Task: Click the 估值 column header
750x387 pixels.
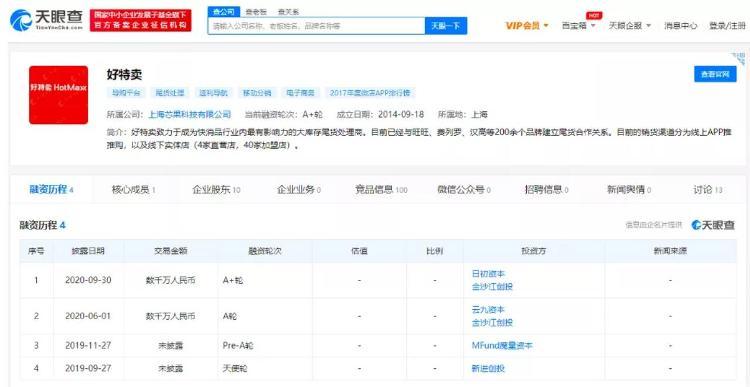Action: coord(359,251)
